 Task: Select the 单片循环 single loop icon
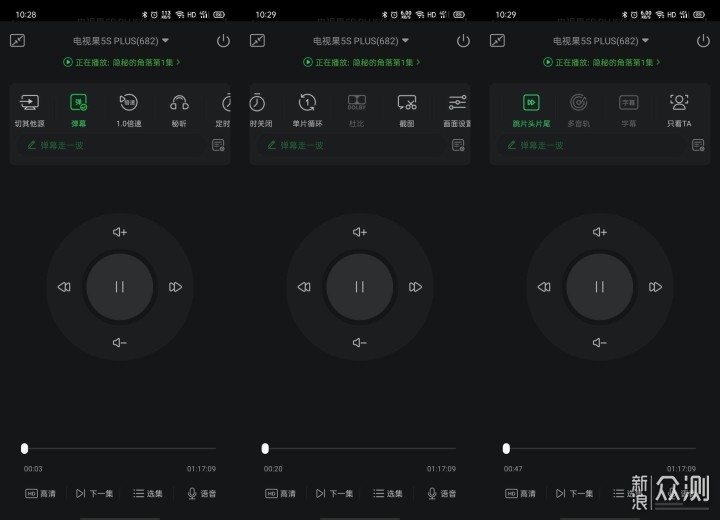(307, 102)
